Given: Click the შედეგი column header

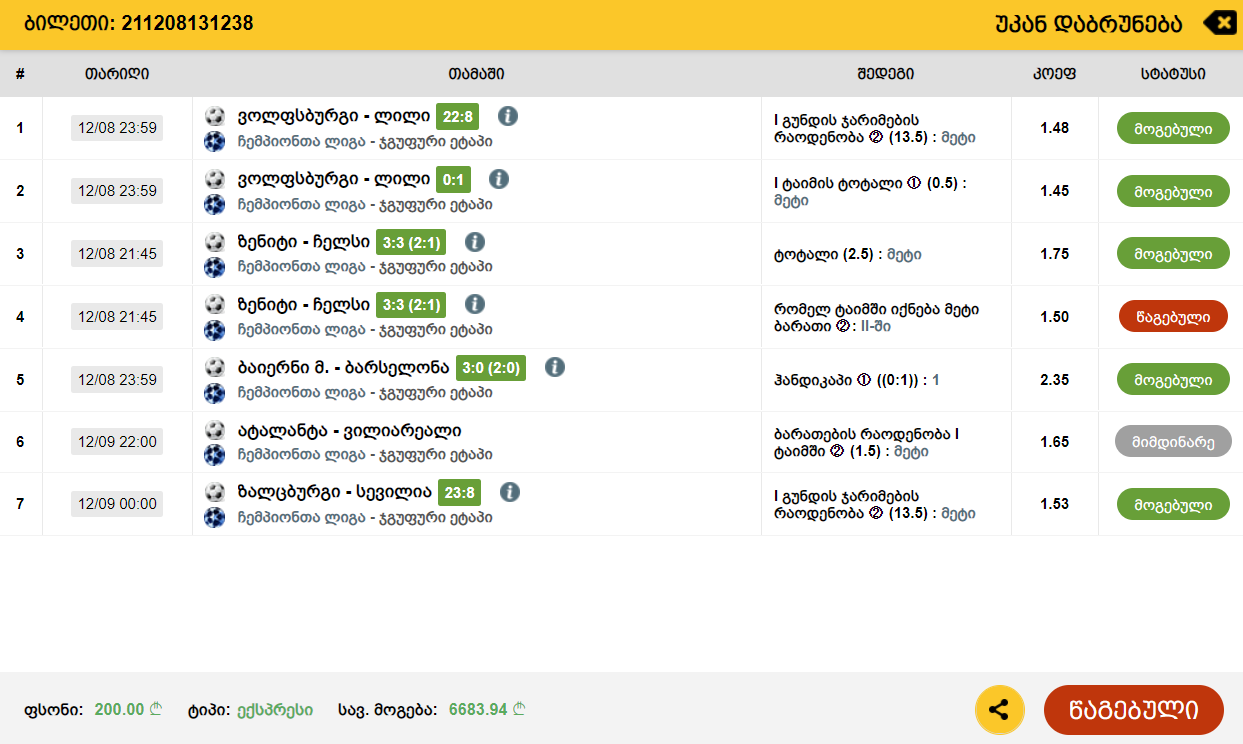Looking at the screenshot, I should click(885, 74).
